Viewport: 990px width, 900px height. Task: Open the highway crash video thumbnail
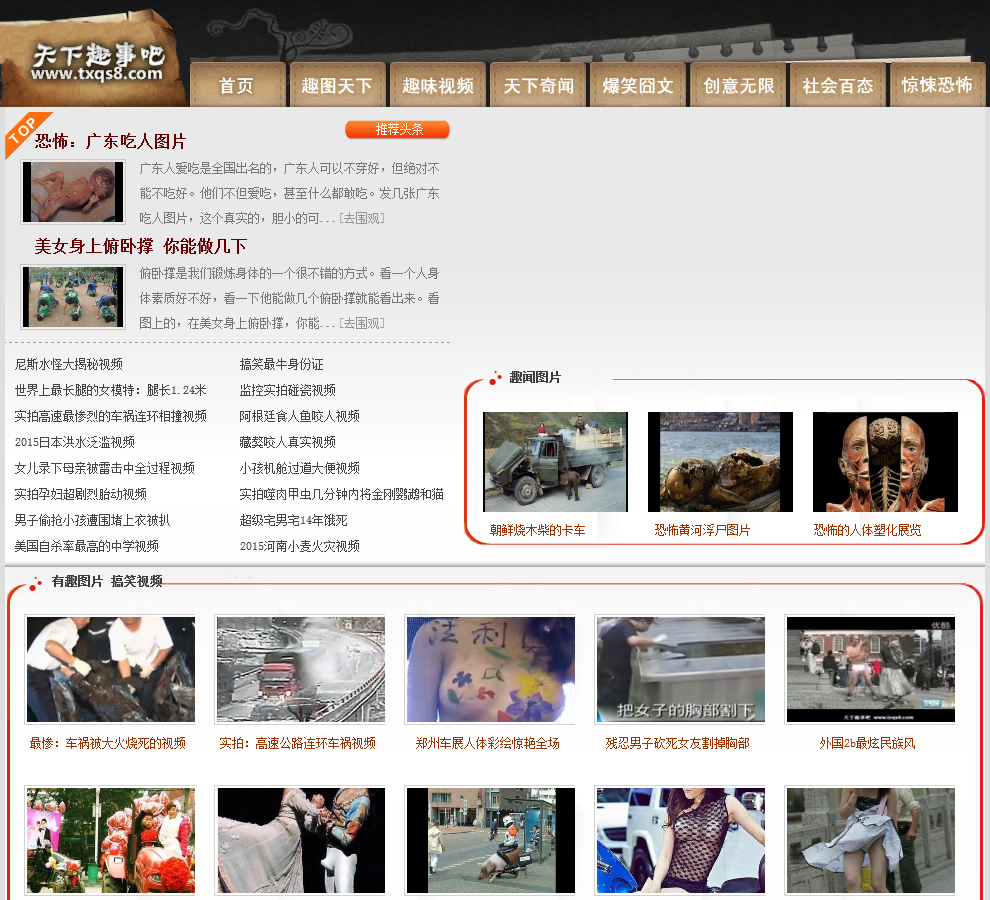pyautogui.click(x=301, y=669)
